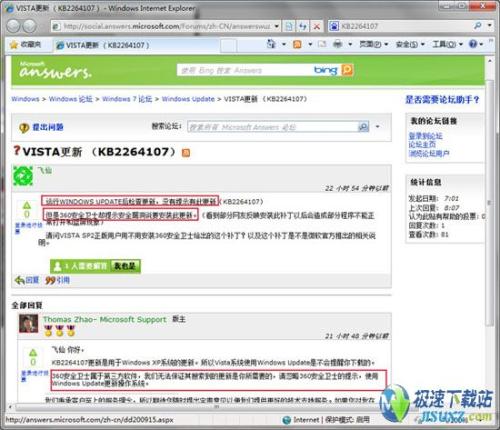Click the empty new tab button

[228, 45]
